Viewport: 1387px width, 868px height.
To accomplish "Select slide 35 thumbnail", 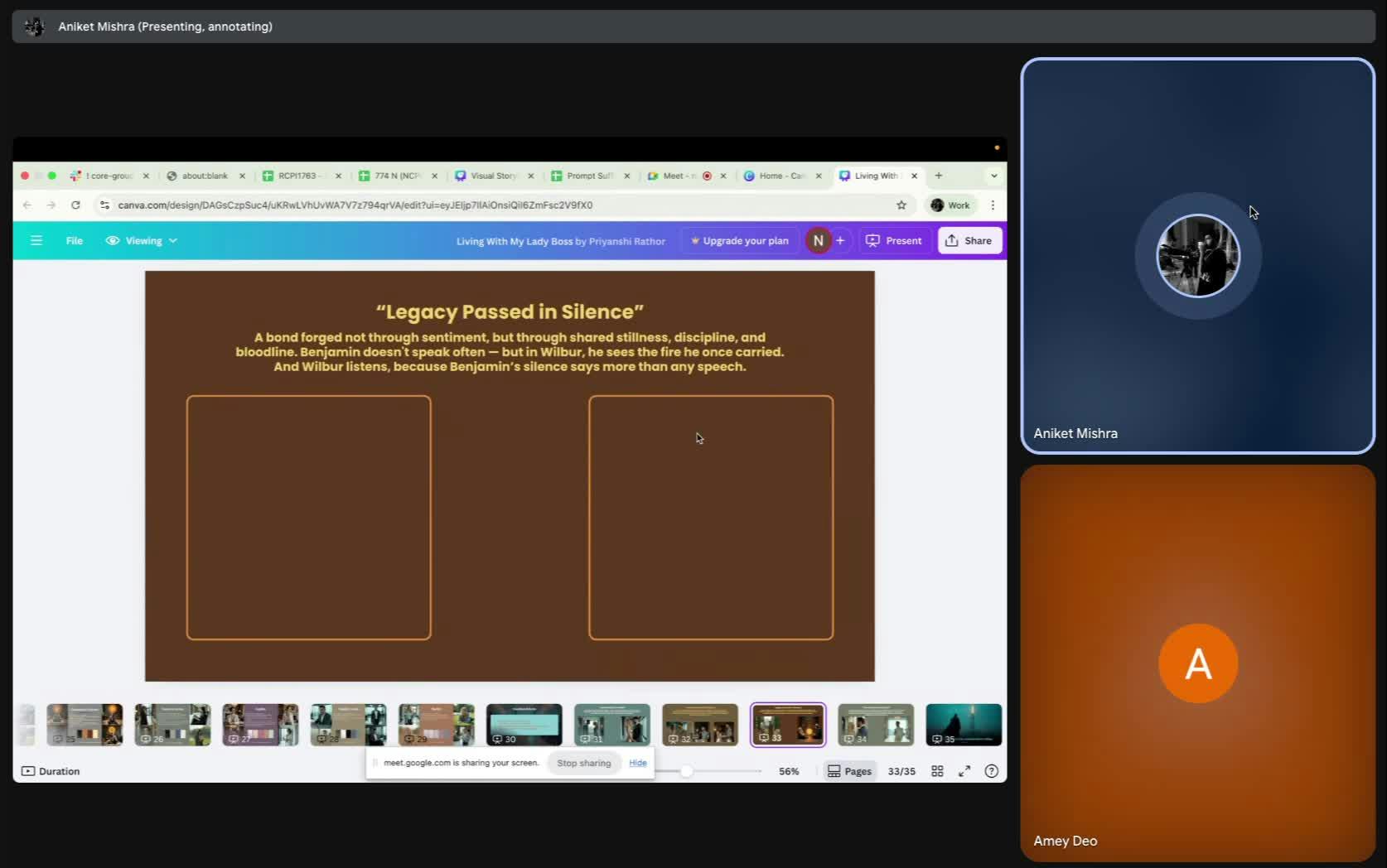I will (x=963, y=725).
